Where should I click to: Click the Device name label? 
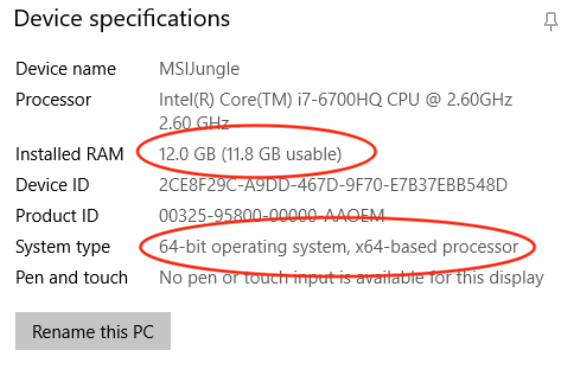(x=66, y=69)
